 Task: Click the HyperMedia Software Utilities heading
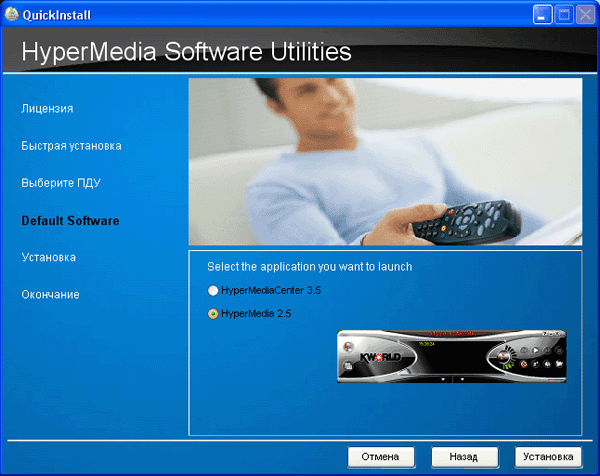tap(186, 51)
